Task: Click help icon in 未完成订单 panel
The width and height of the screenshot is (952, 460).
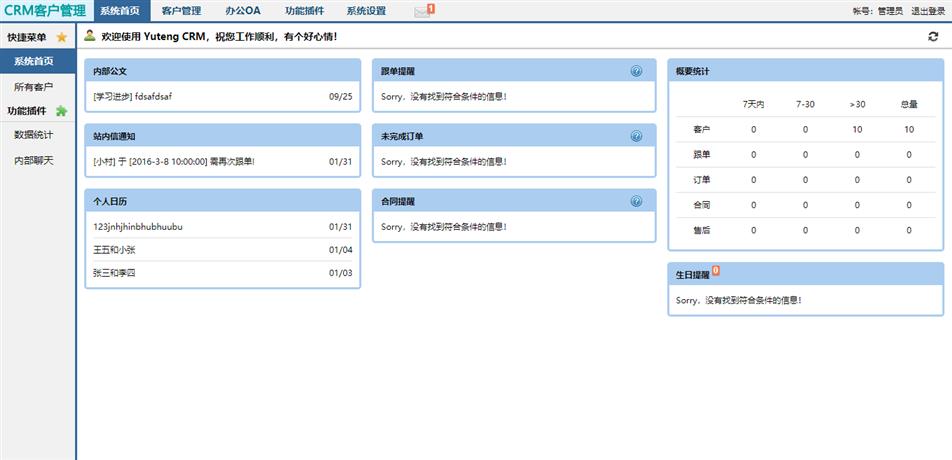Action: coord(636,136)
